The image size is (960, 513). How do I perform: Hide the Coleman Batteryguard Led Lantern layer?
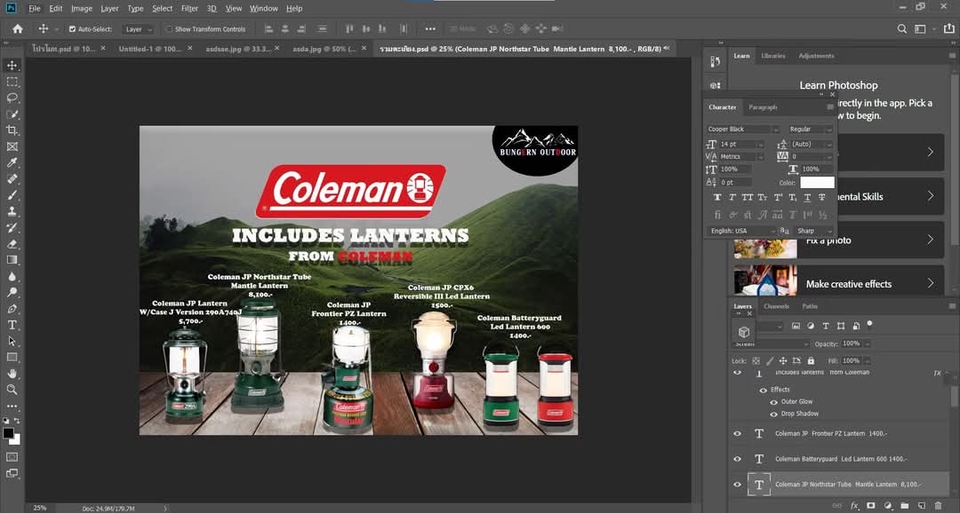click(x=738, y=459)
